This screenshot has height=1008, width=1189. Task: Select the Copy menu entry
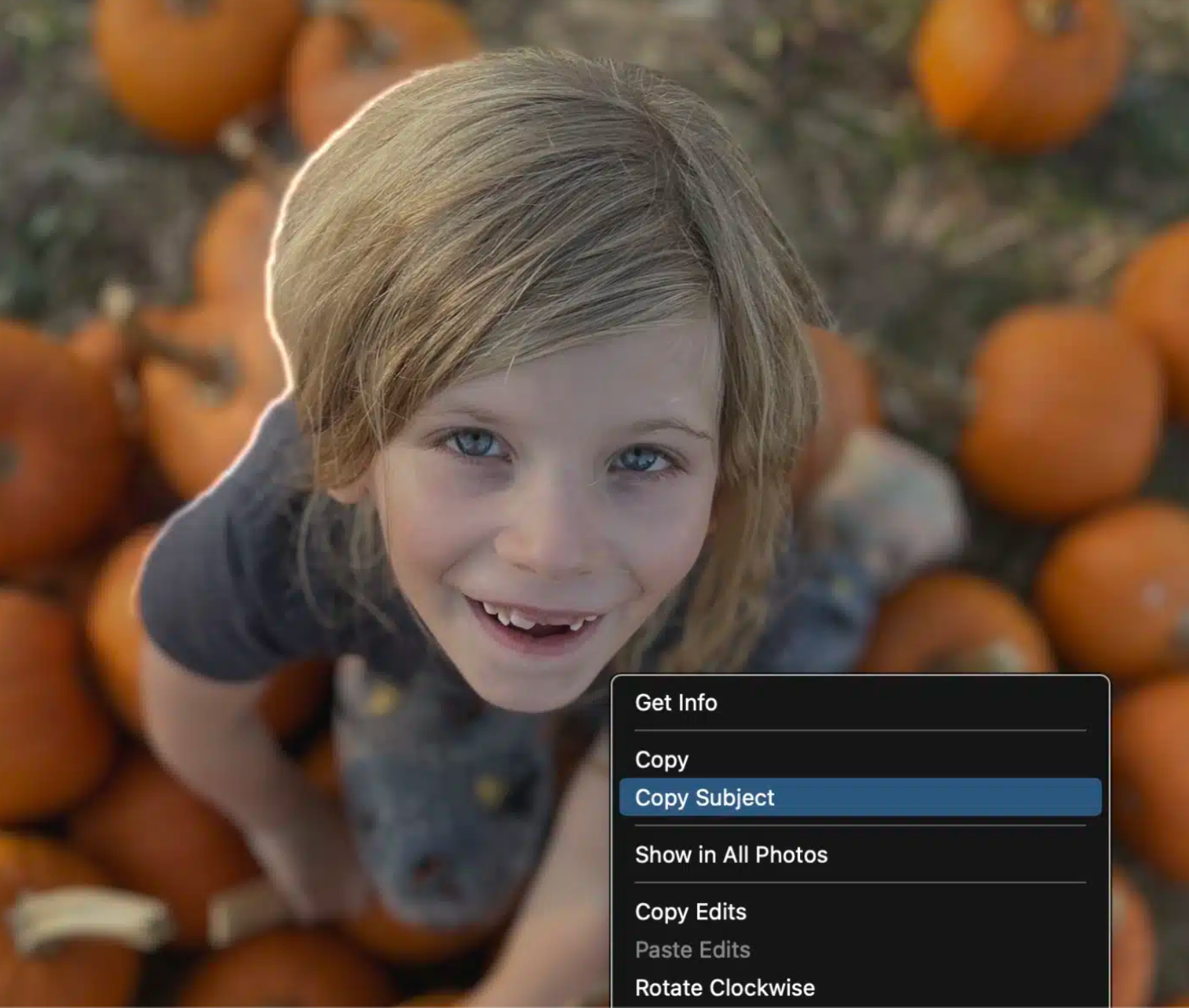[x=860, y=759]
